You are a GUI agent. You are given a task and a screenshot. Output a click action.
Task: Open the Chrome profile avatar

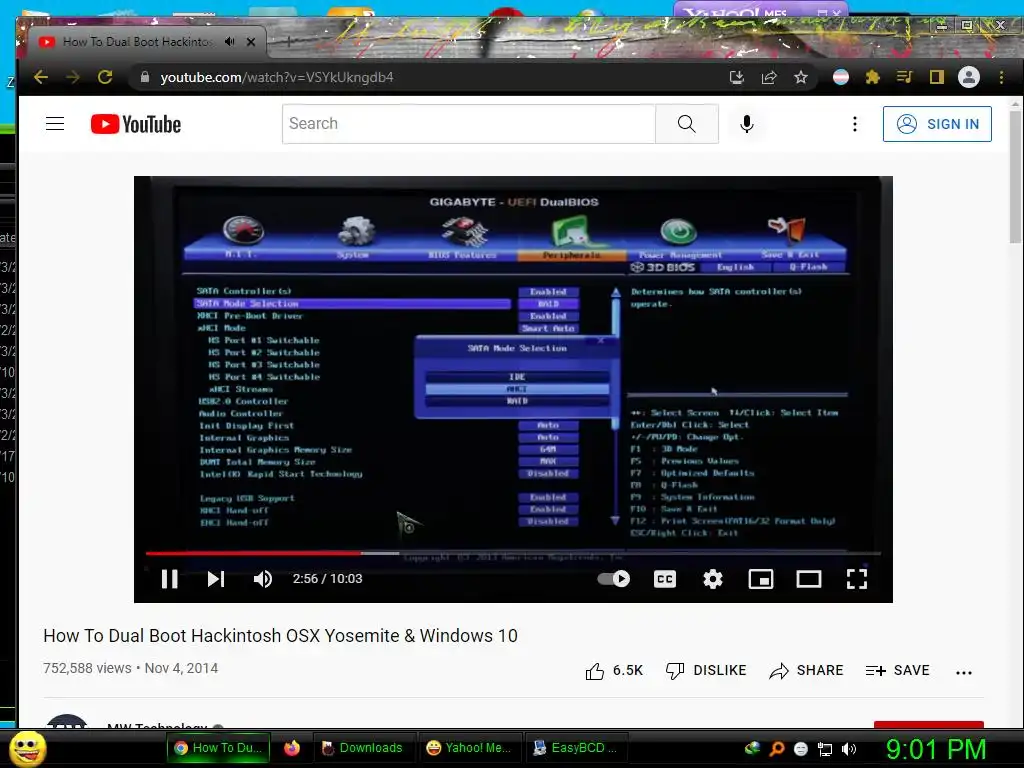968,77
